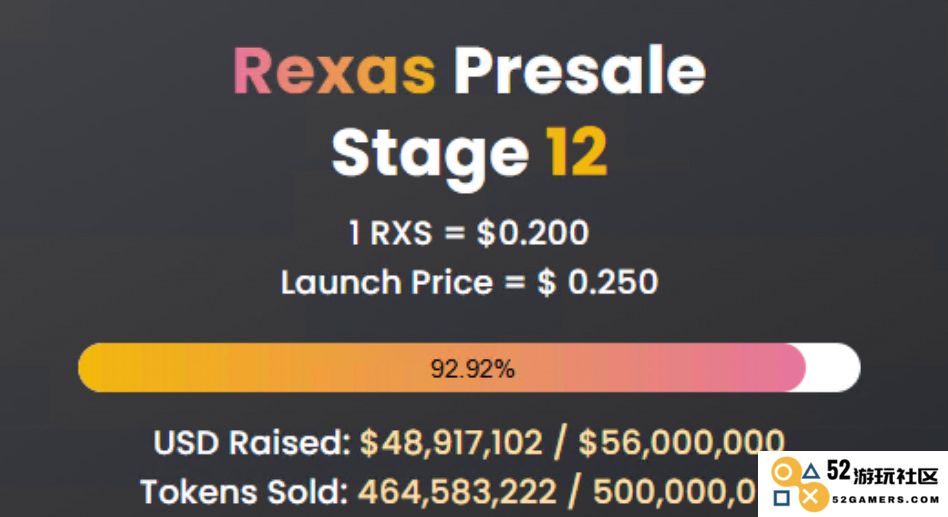Screen dimensions: 948x517
Task: Click the blue triangle icon in watermark logo
Action: (x=811, y=472)
